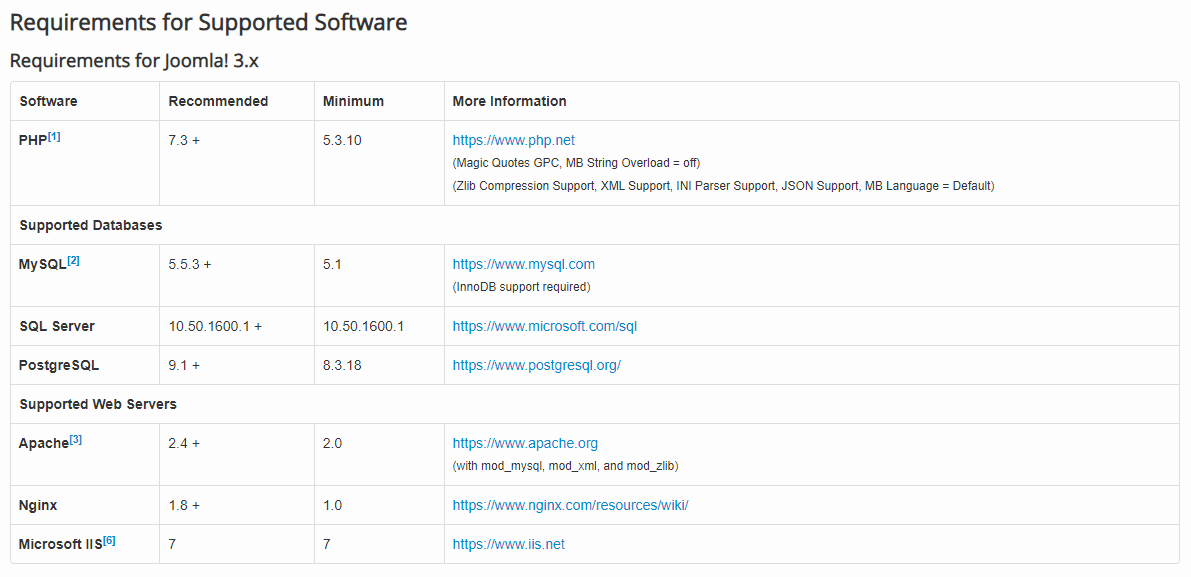This screenshot has width=1191, height=577.
Task: Click the "Requirements for Supported Software" heading
Action: (x=208, y=22)
